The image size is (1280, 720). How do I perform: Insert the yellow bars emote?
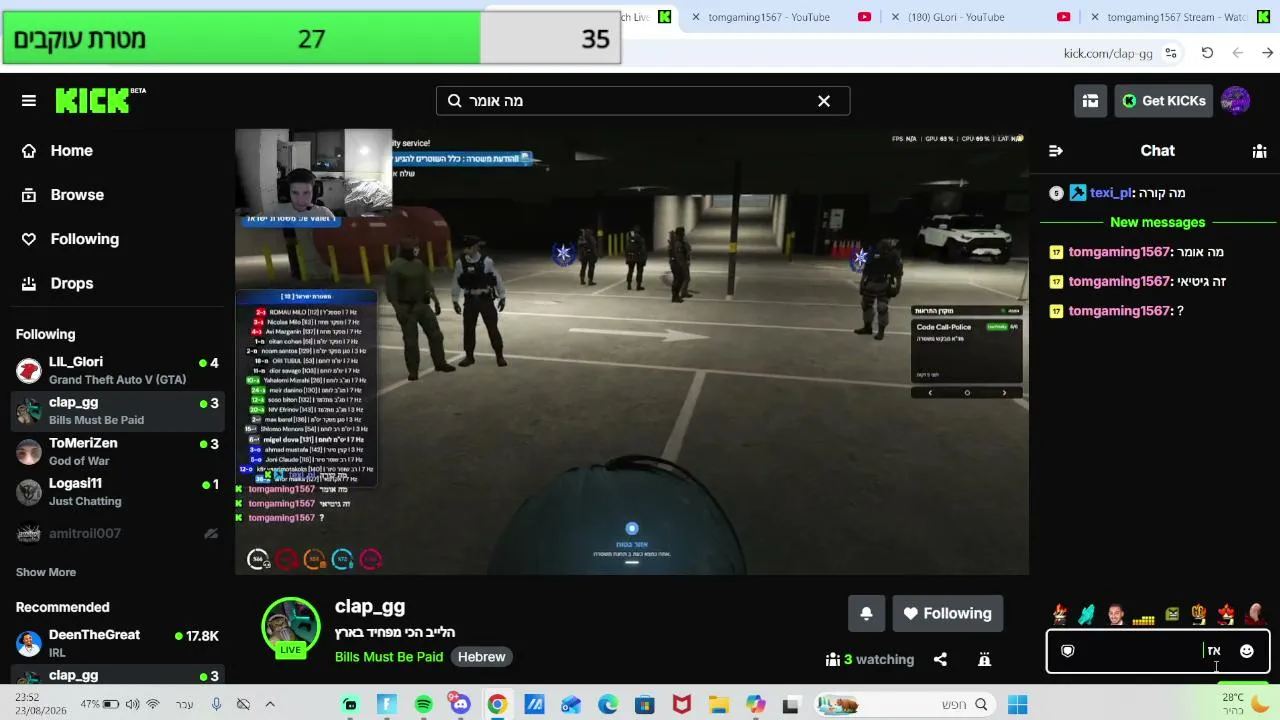(x=1143, y=618)
